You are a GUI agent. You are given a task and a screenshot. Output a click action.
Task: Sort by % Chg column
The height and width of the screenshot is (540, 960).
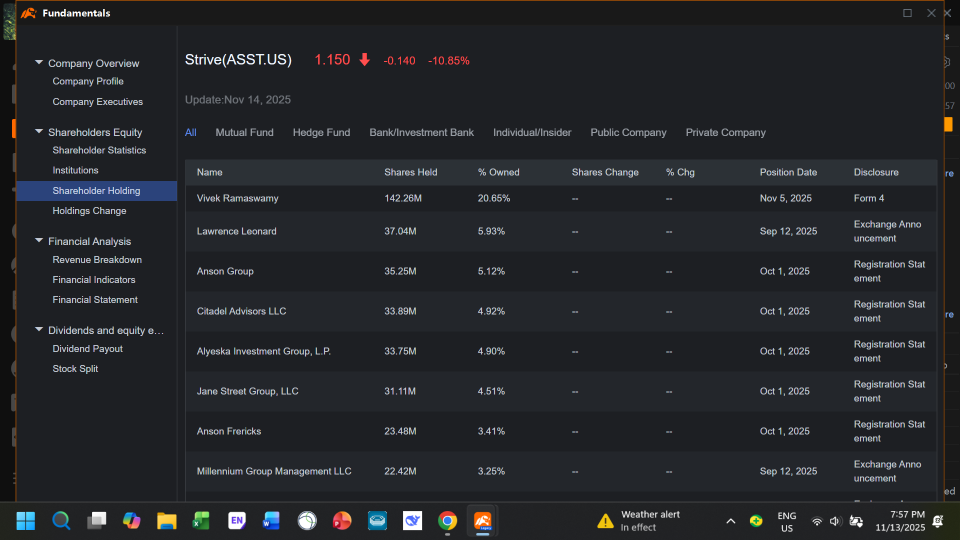[x=680, y=173]
